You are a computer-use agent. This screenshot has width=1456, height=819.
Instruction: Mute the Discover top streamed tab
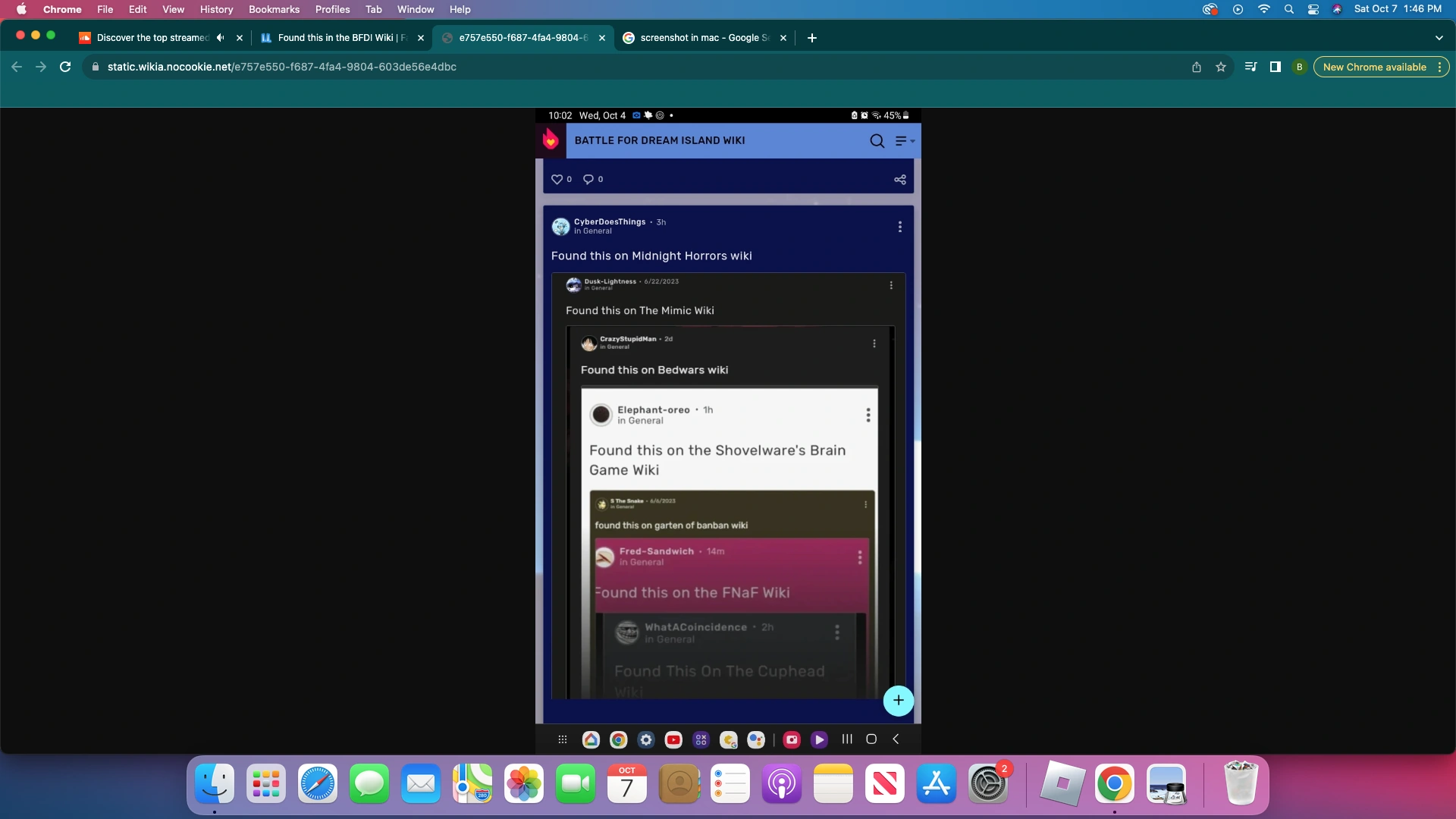(221, 37)
